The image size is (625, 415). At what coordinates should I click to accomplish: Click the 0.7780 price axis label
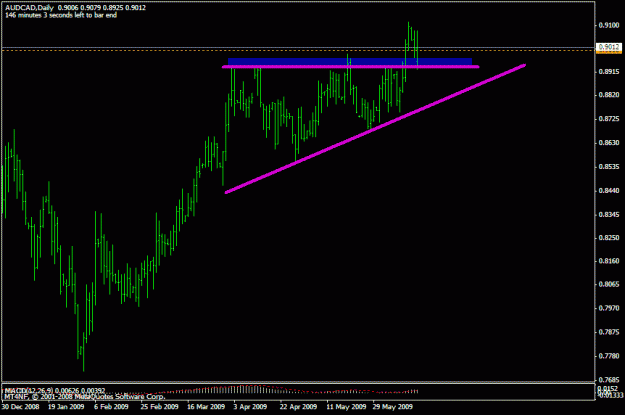tap(609, 356)
